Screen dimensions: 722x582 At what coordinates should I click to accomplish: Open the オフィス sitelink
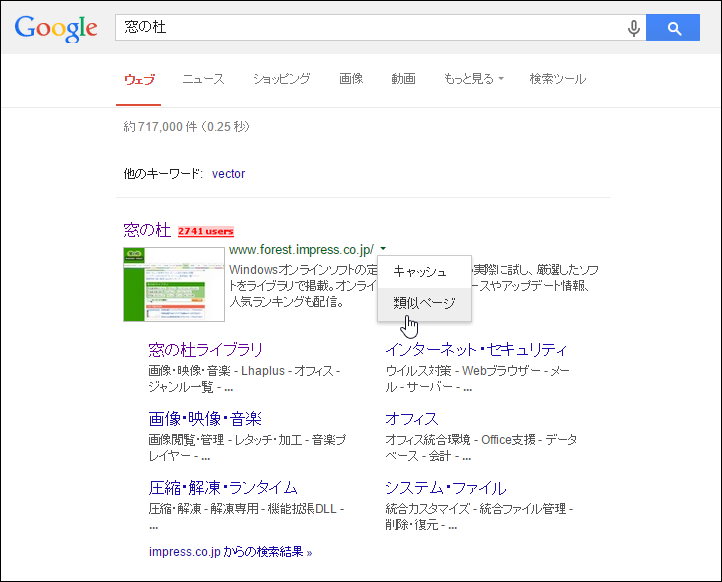pyautogui.click(x=412, y=419)
